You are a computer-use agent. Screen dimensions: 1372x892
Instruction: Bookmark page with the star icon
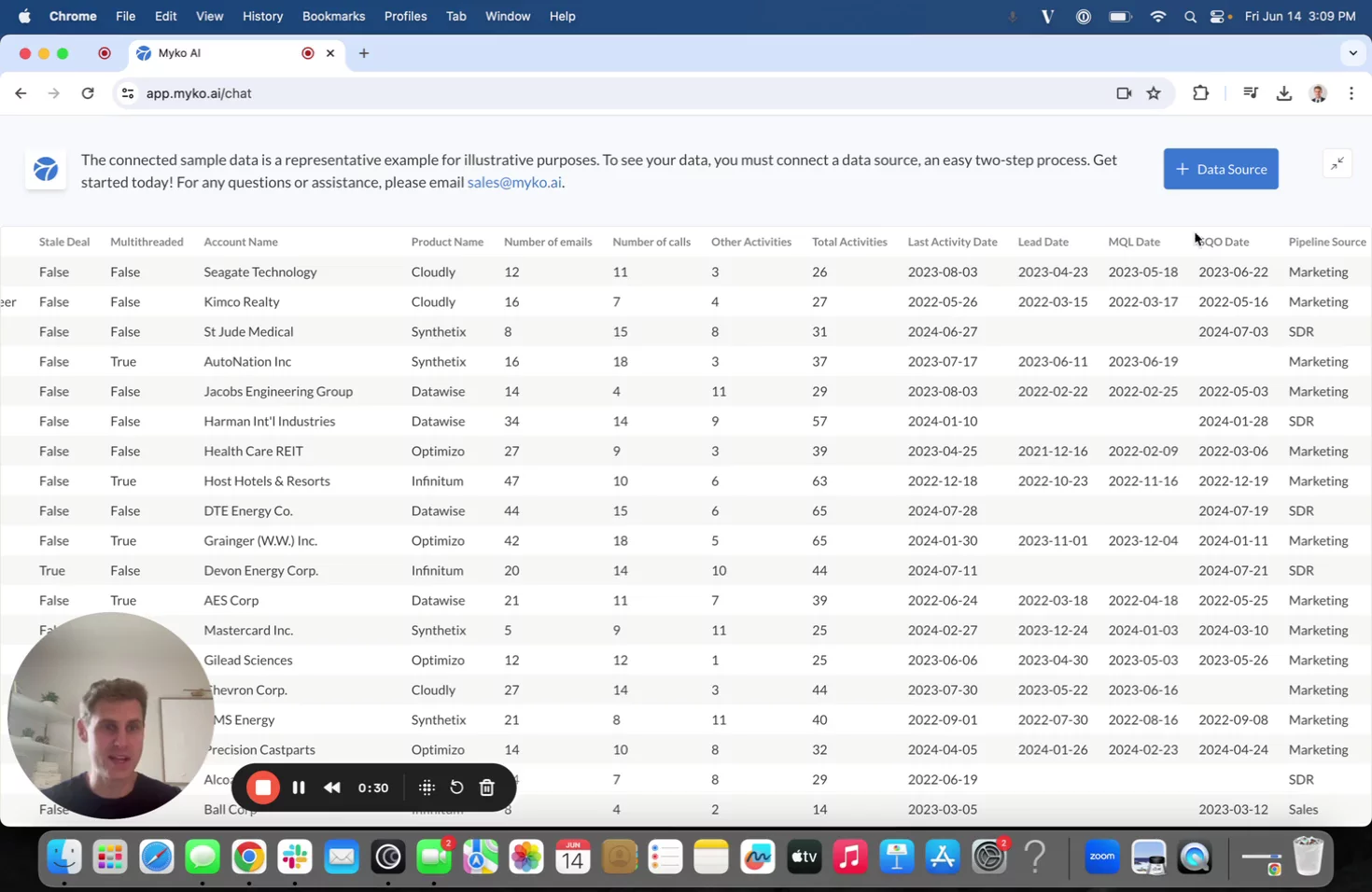1154,93
